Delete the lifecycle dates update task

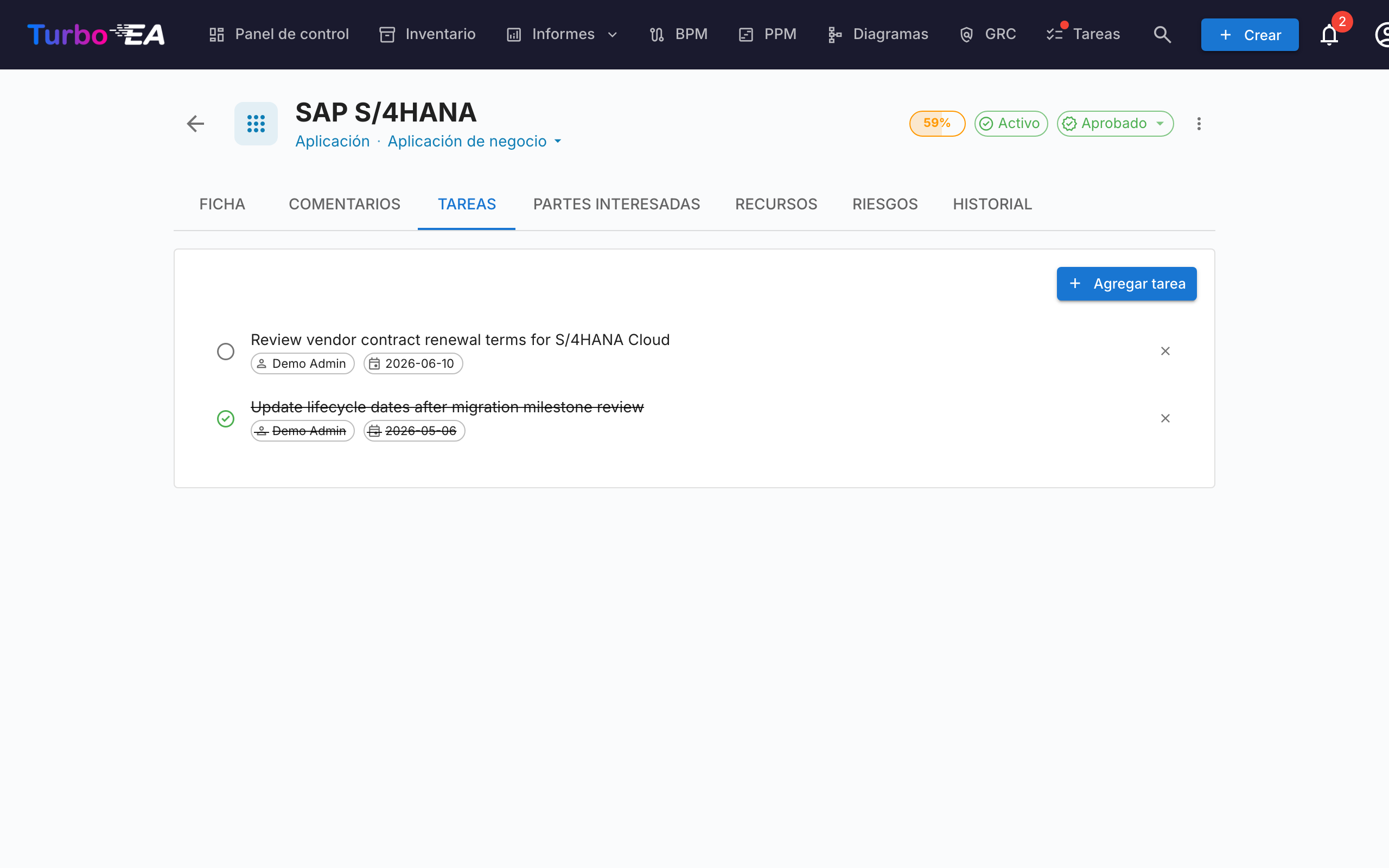pyautogui.click(x=1165, y=418)
